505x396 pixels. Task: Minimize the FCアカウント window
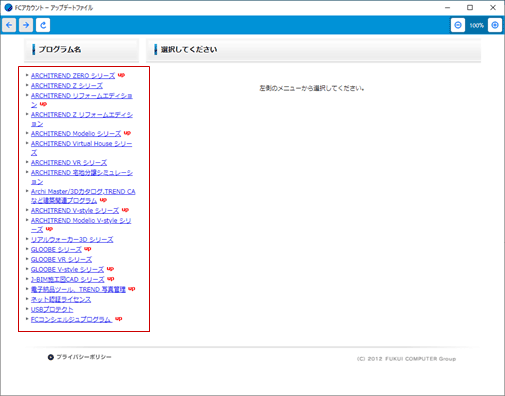click(447, 7)
